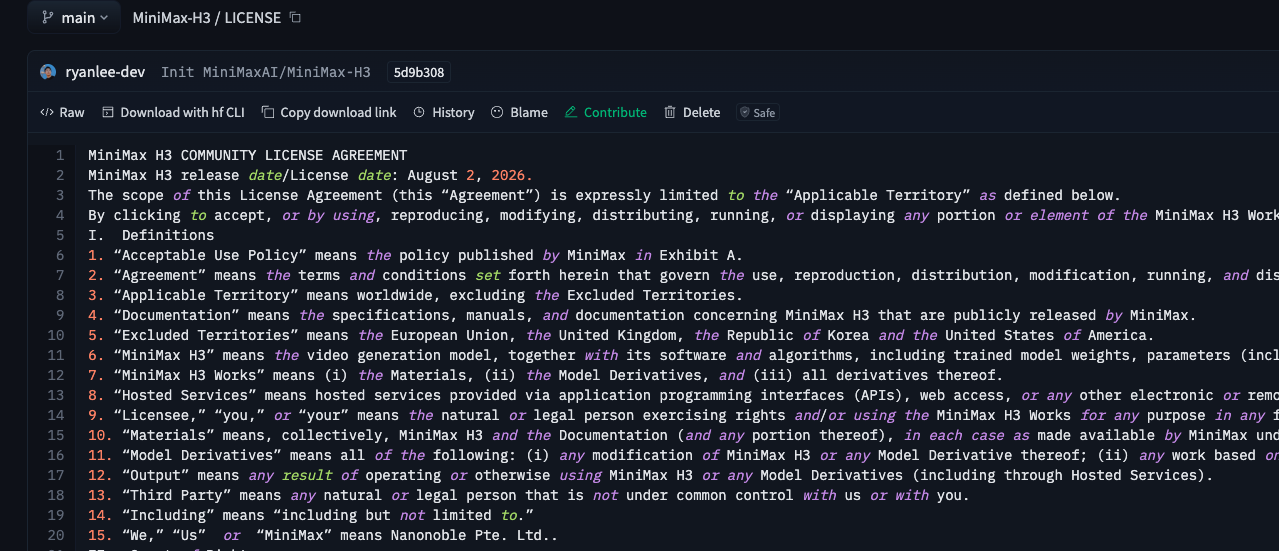Click line number 5
The image size is (1279, 551).
[x=60, y=235]
